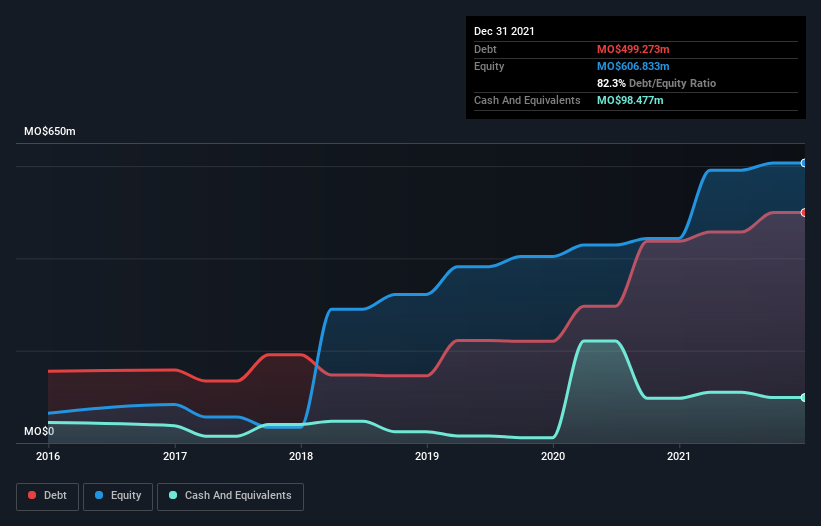Click the Equity value MO$606.833m
The width and height of the screenshot is (821, 526).
[x=633, y=66]
